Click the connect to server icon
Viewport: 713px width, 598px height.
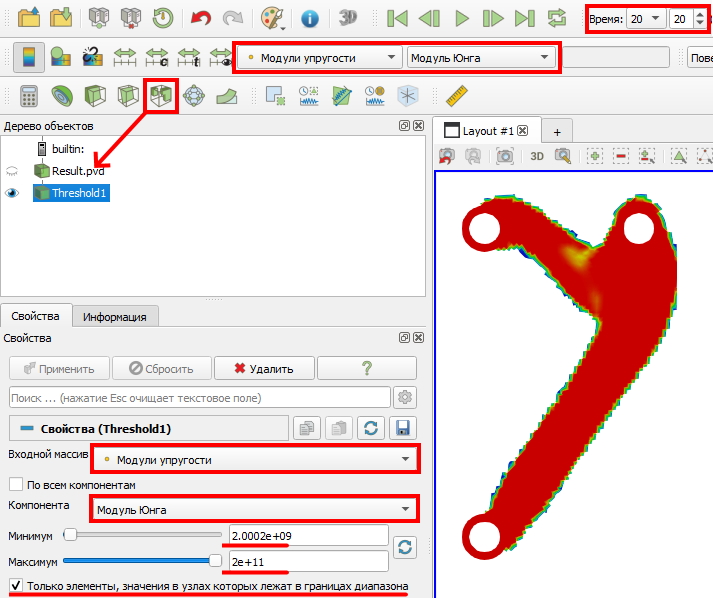(99, 18)
